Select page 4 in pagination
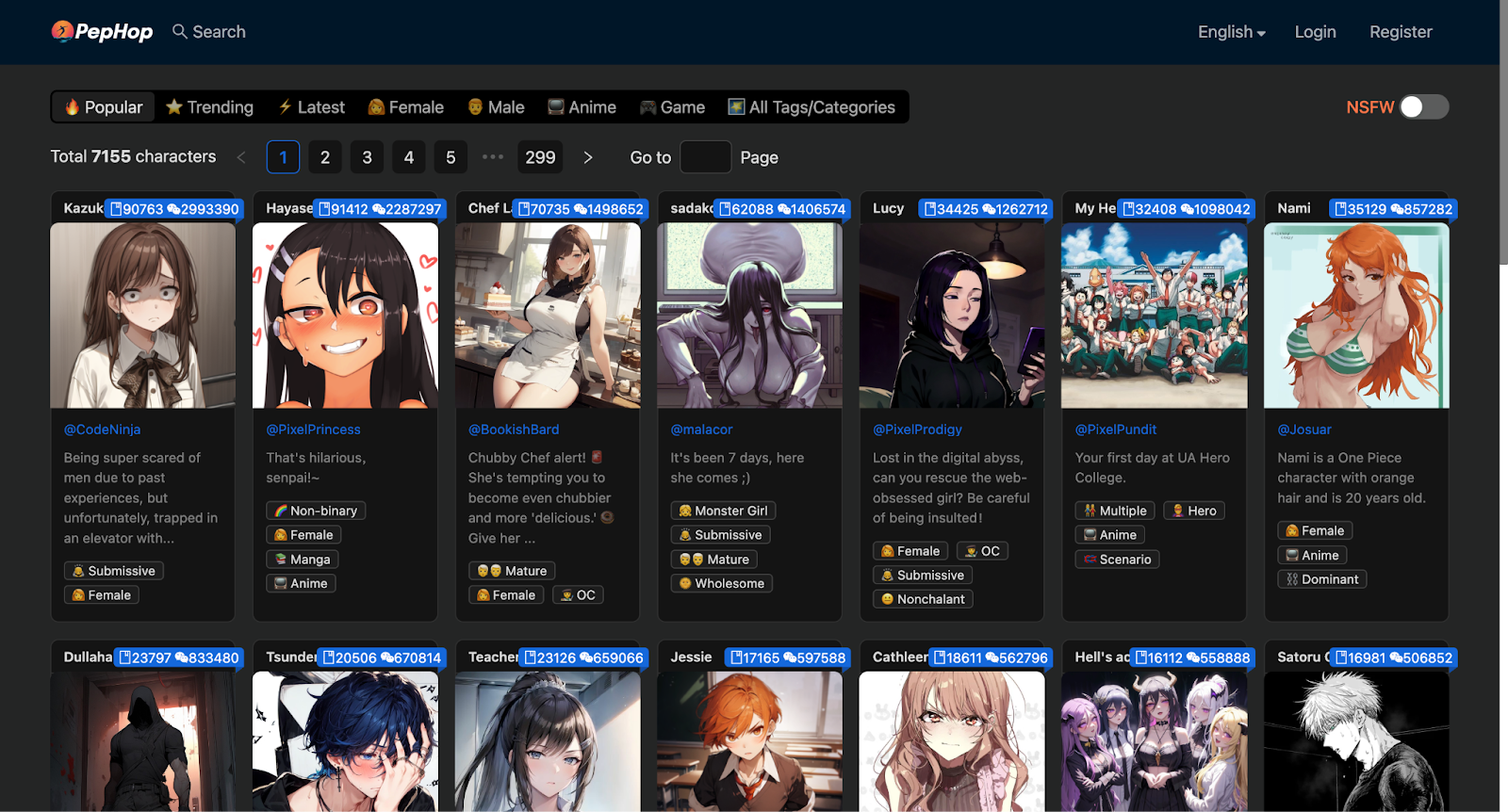1508x812 pixels. 409,157
